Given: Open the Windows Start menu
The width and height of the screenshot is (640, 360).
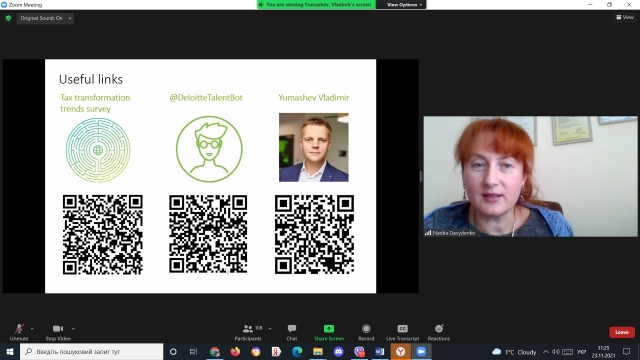Looking at the screenshot, I should [10, 351].
